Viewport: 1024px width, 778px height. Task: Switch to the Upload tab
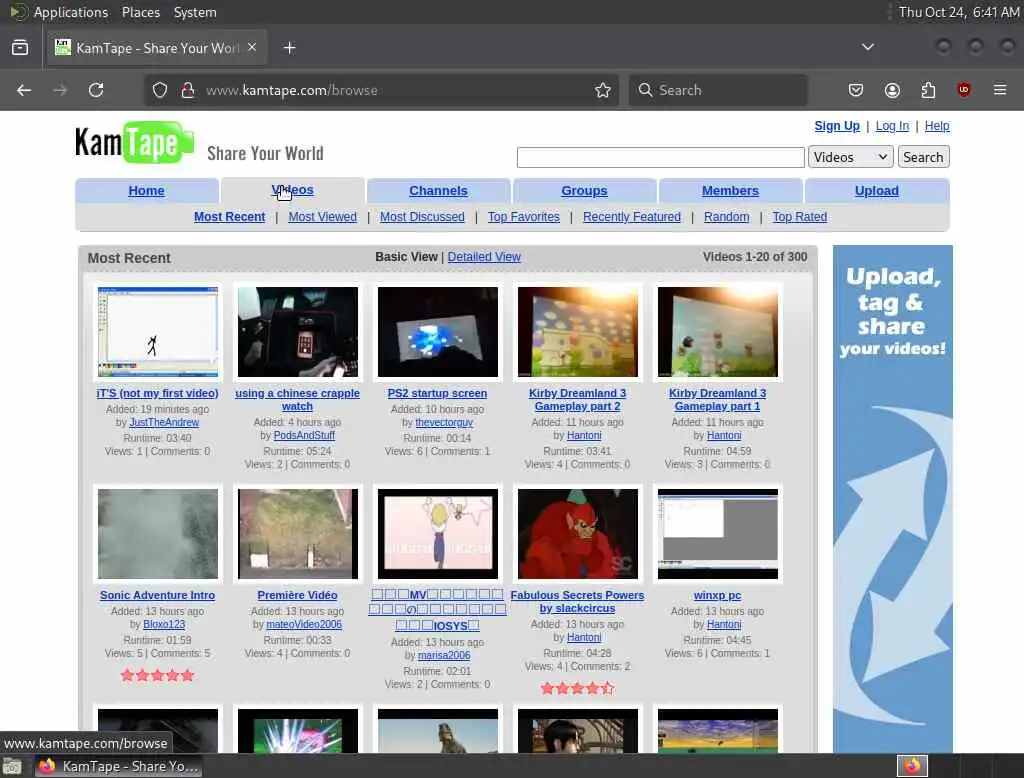(876, 191)
